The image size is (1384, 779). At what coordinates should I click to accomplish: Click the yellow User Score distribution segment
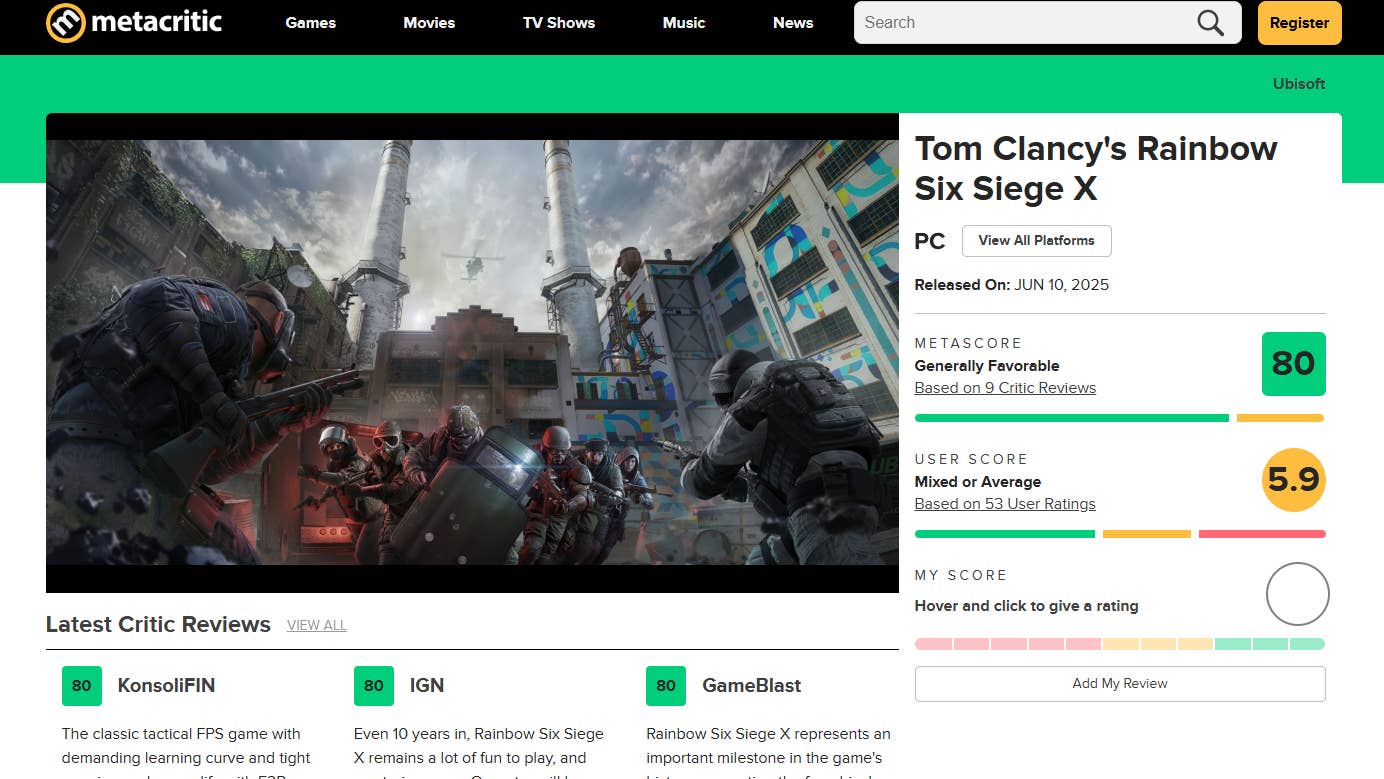tap(1146, 534)
